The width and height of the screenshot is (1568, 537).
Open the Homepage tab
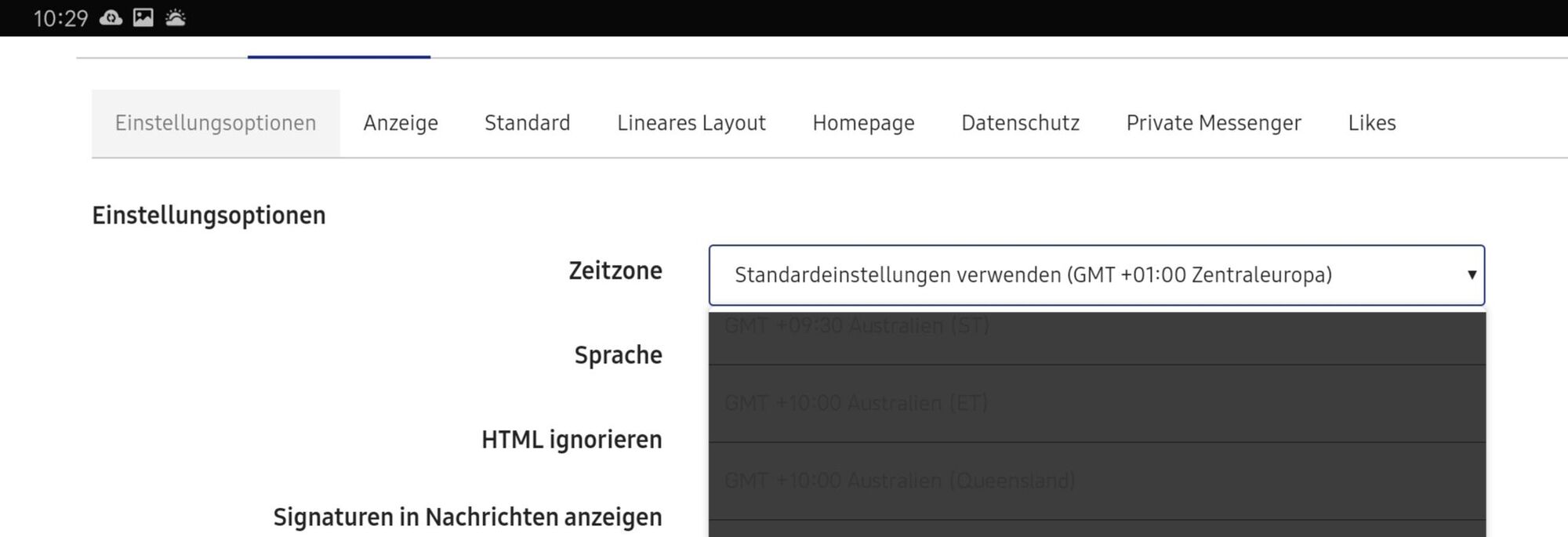[x=863, y=123]
